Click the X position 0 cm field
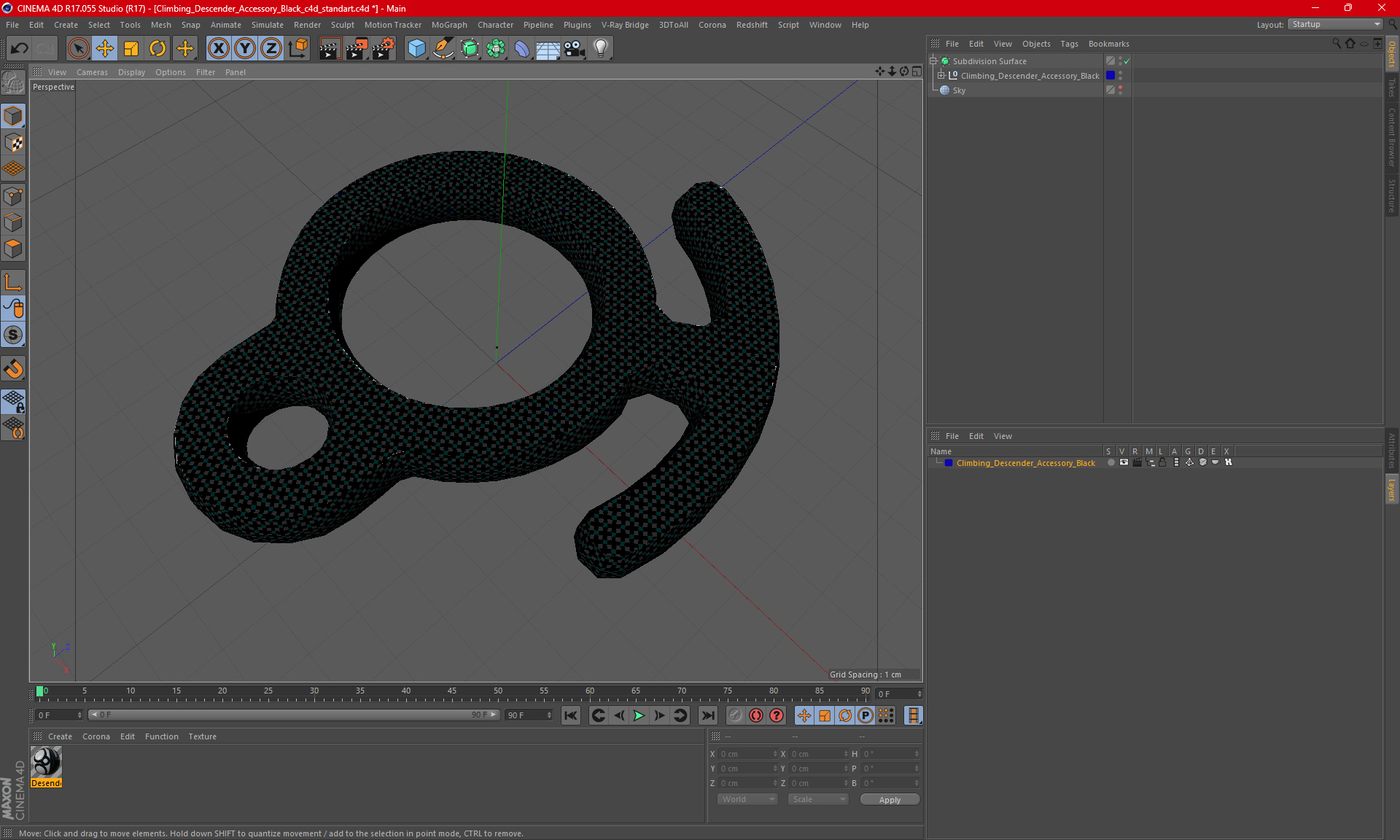Viewport: 1400px width, 840px height. click(748, 754)
